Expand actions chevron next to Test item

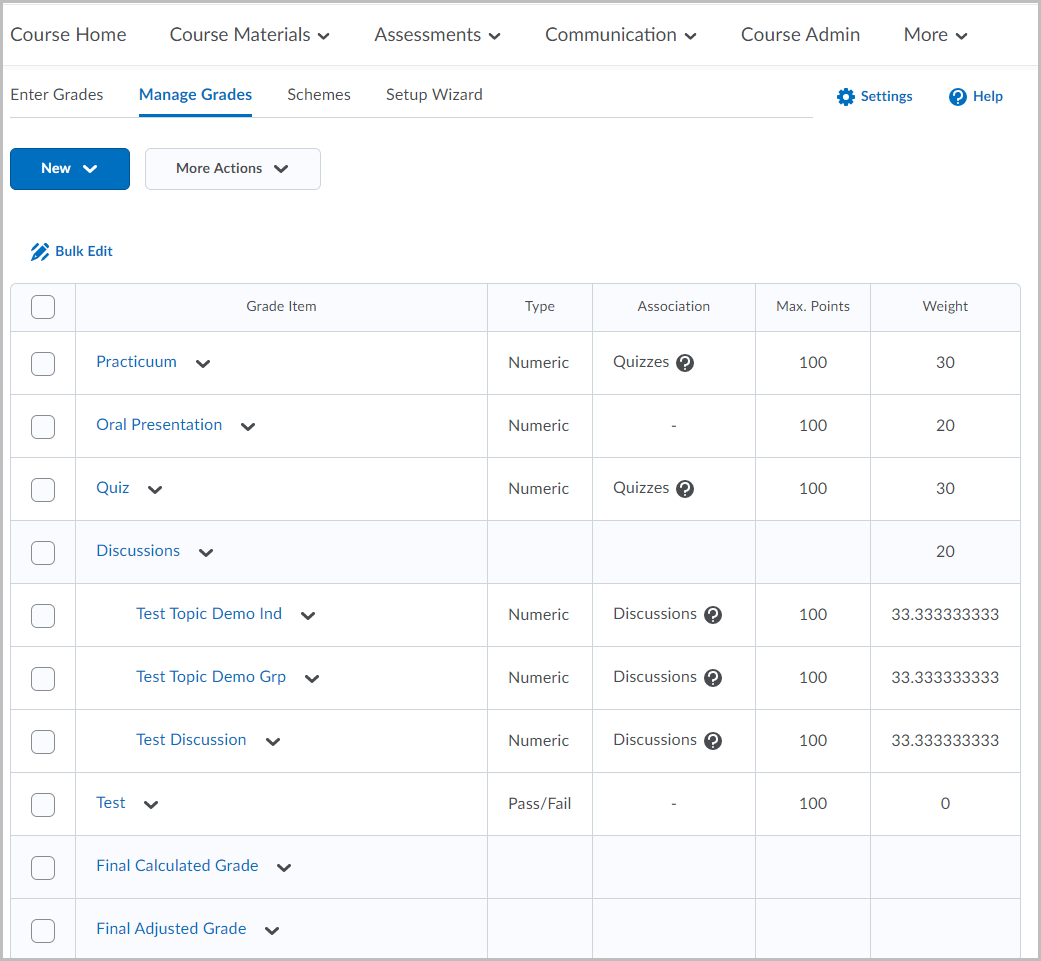[151, 805]
